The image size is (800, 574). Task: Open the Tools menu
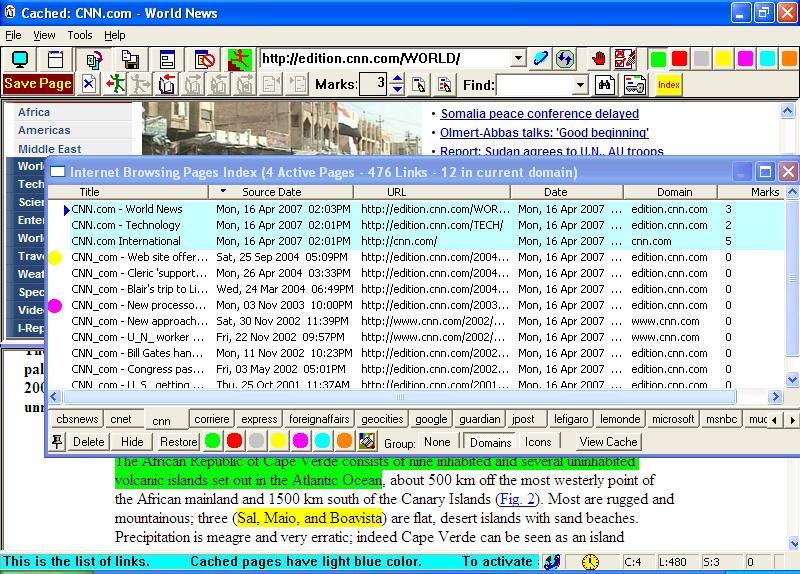coord(79,35)
